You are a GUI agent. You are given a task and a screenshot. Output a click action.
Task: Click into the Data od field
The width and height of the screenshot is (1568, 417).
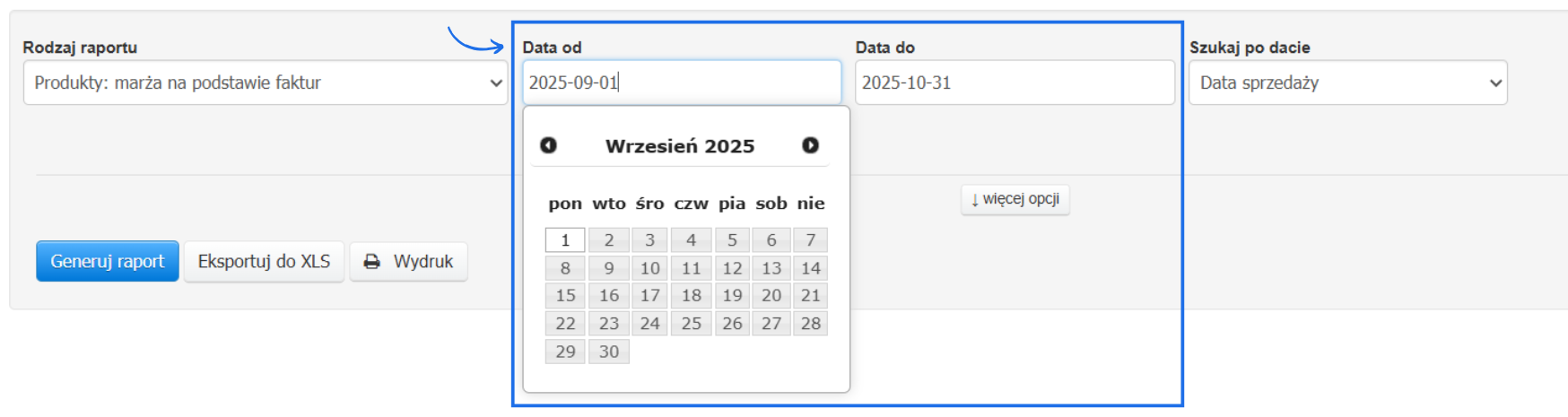tap(682, 83)
